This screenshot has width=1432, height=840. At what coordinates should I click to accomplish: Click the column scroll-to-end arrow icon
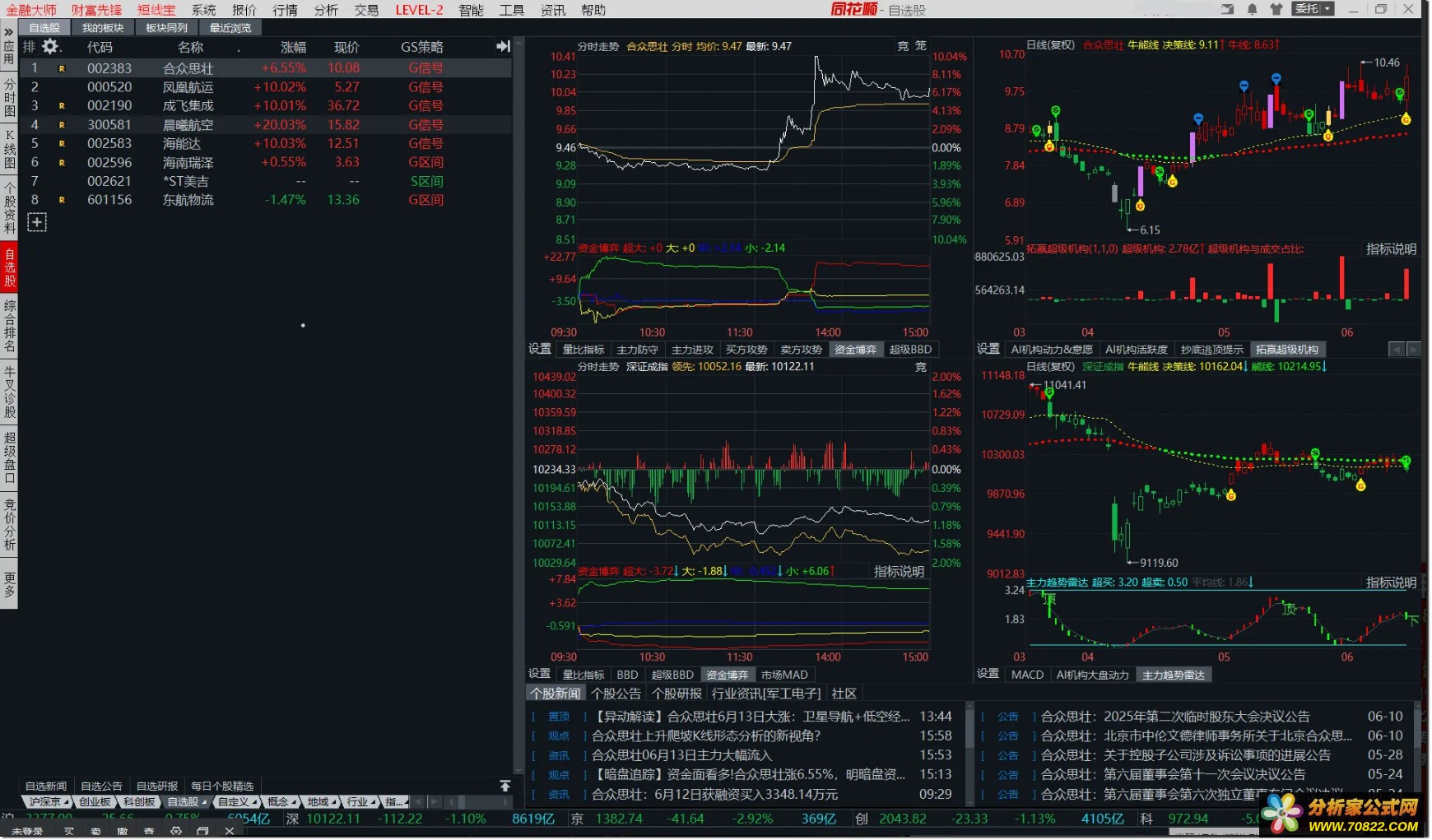(x=503, y=47)
